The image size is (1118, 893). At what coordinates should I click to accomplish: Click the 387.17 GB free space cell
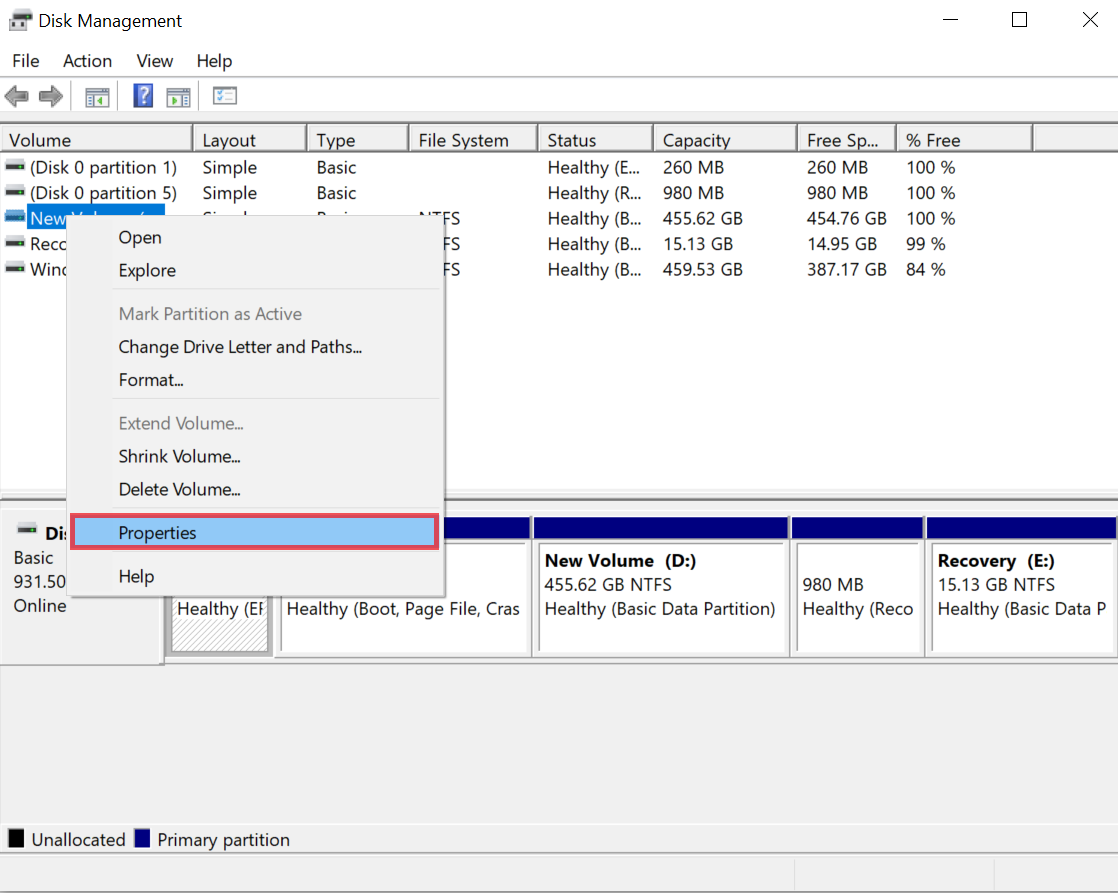coord(846,269)
